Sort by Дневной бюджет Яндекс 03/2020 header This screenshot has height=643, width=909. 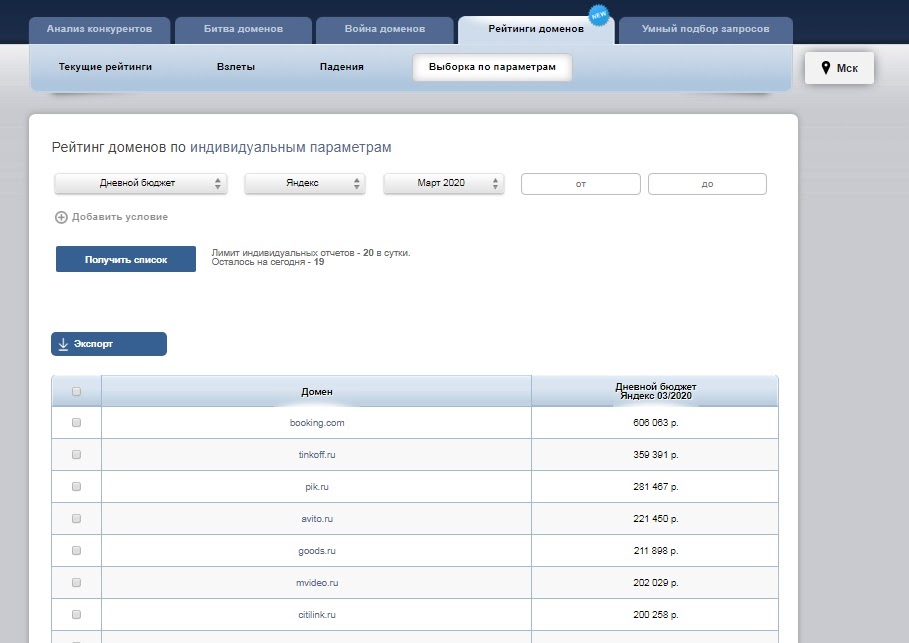[656, 391]
